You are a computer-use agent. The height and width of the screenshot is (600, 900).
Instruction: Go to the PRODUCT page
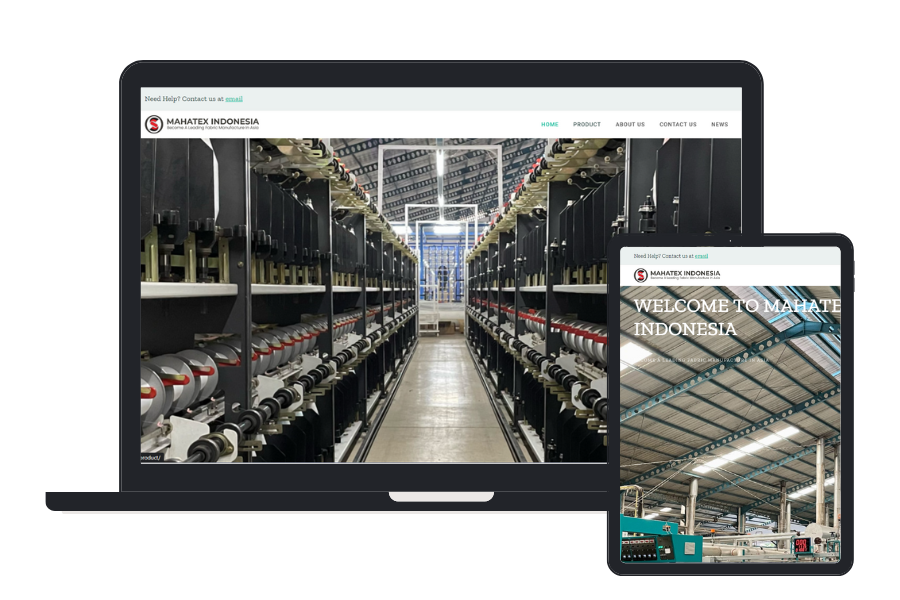586,125
